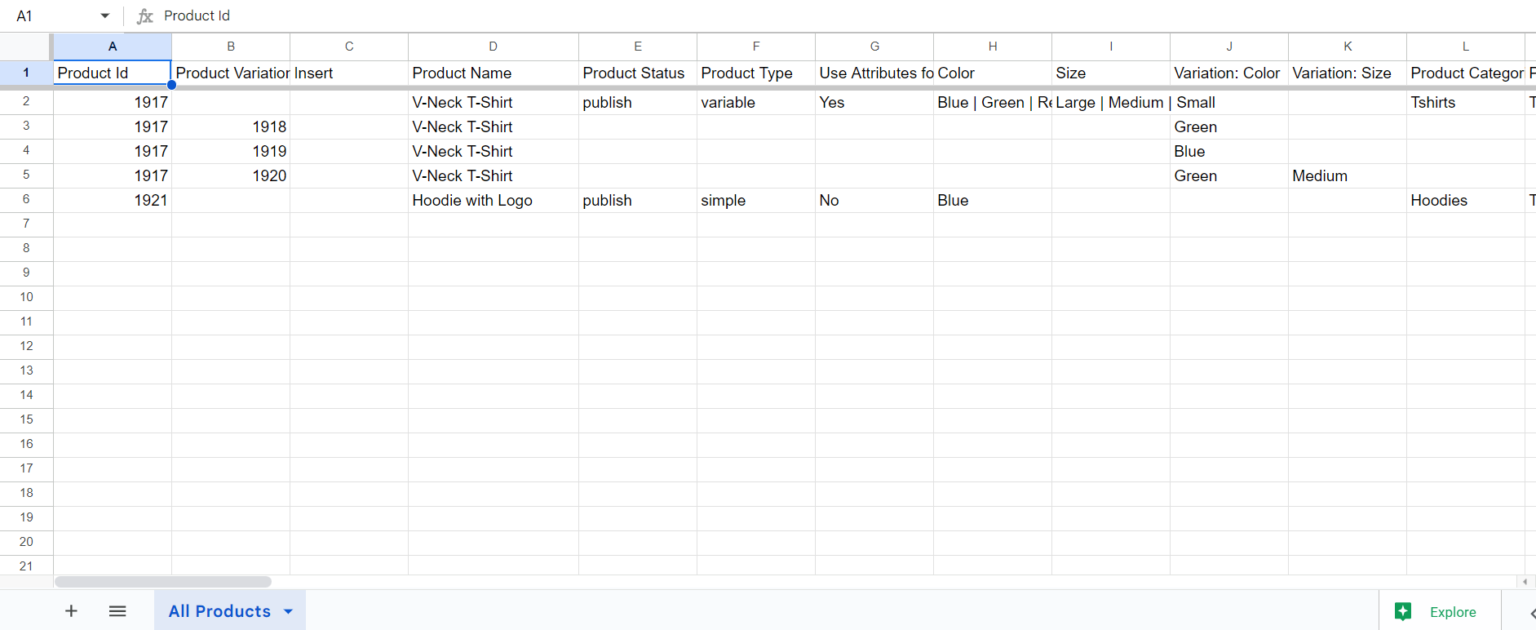Select row 6 header
Screen dimensions: 1536x630
[x=26, y=200]
